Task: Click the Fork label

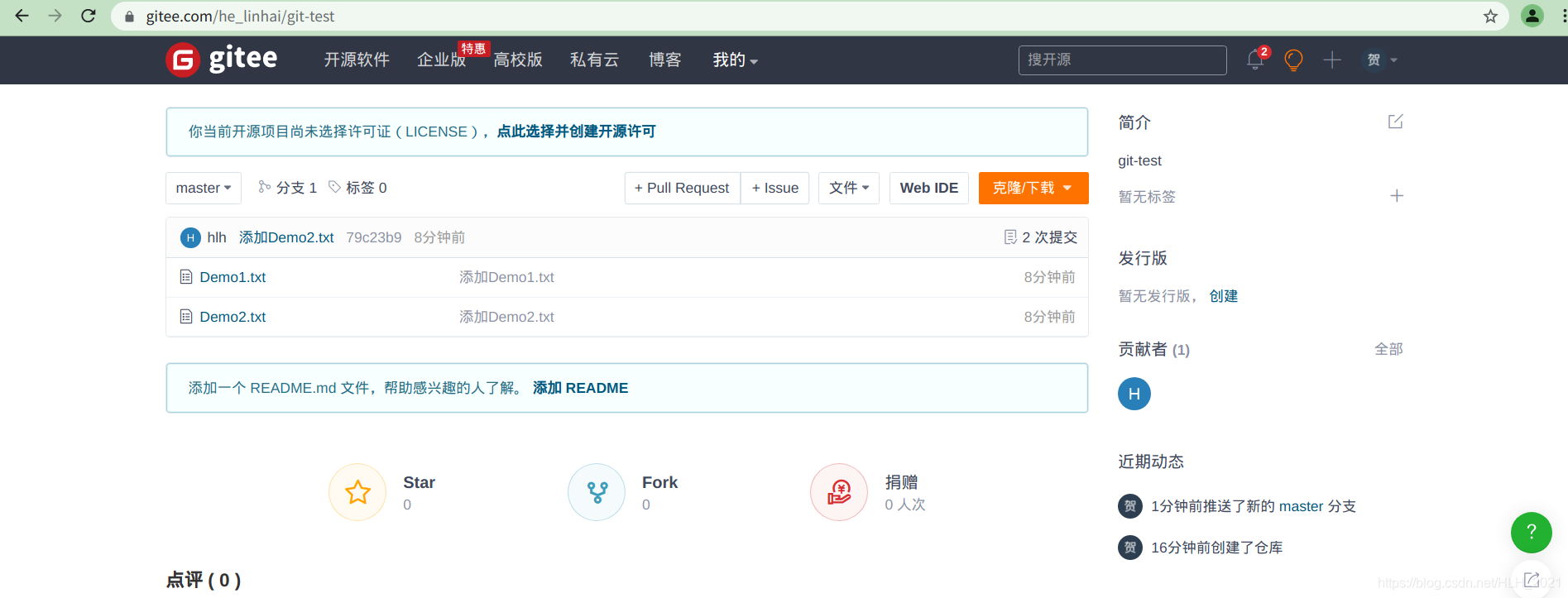Action: click(x=659, y=482)
